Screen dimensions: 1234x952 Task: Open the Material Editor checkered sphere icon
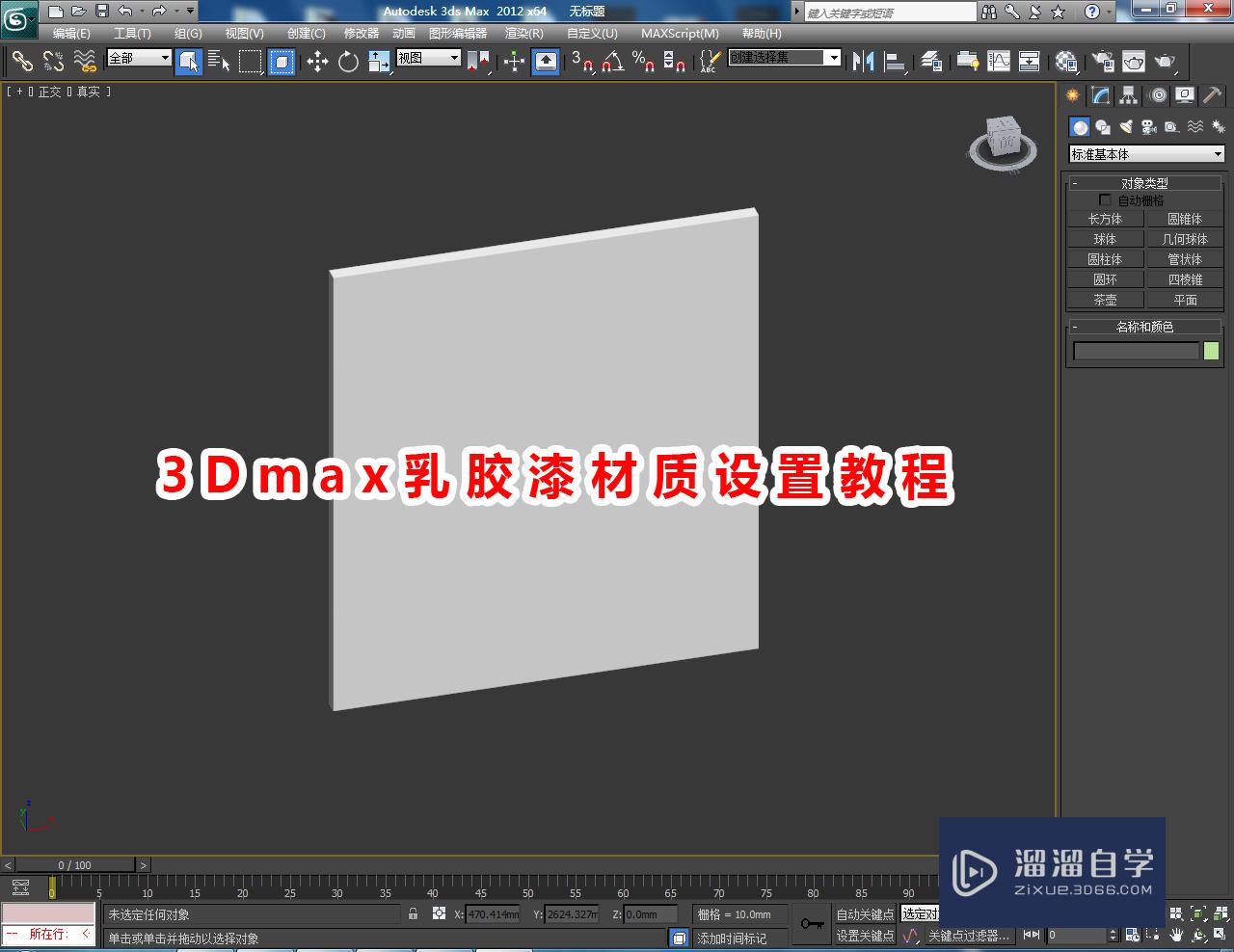pos(1065,62)
